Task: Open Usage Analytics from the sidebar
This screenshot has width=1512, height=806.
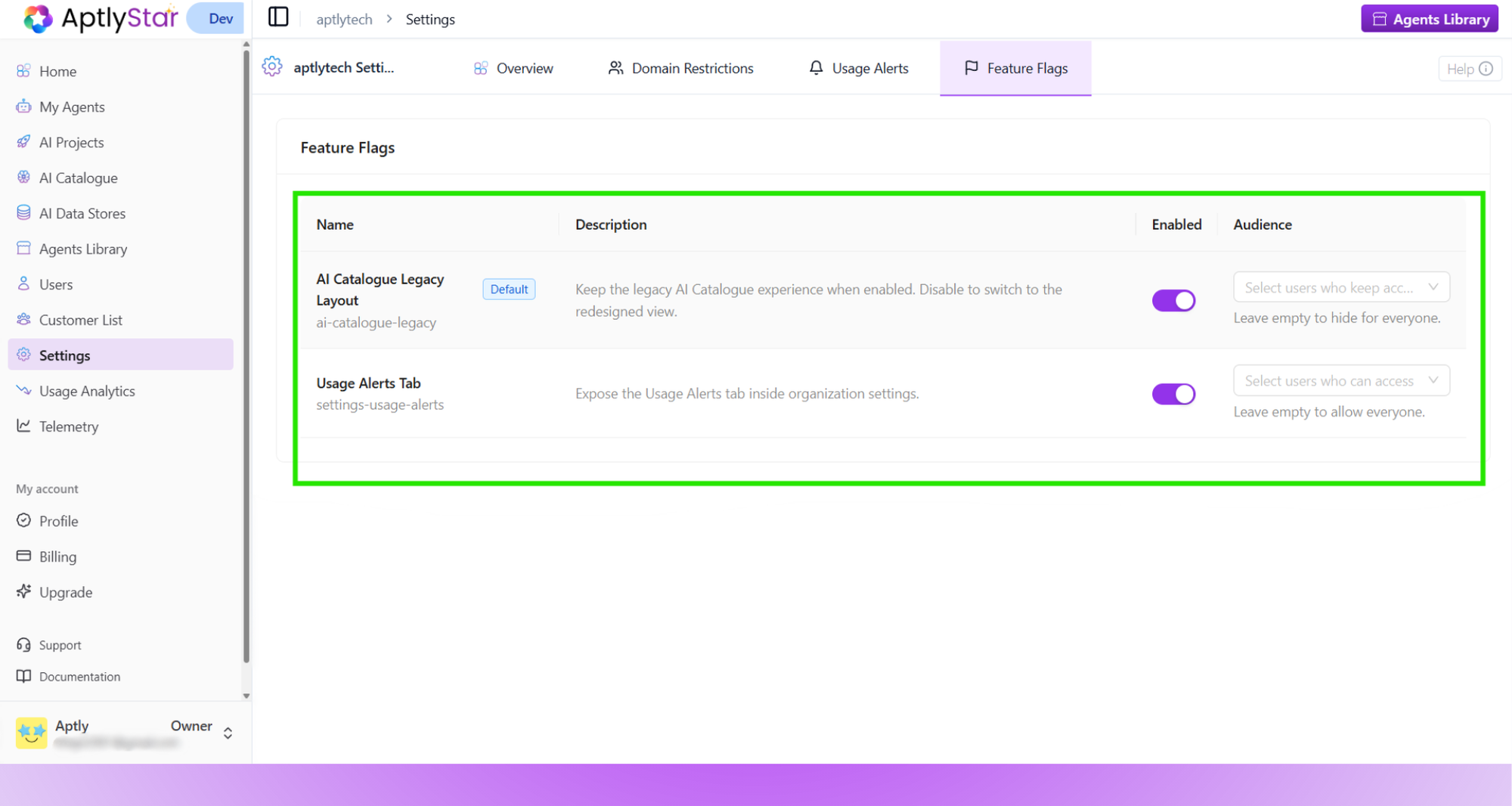Action: tap(88, 391)
